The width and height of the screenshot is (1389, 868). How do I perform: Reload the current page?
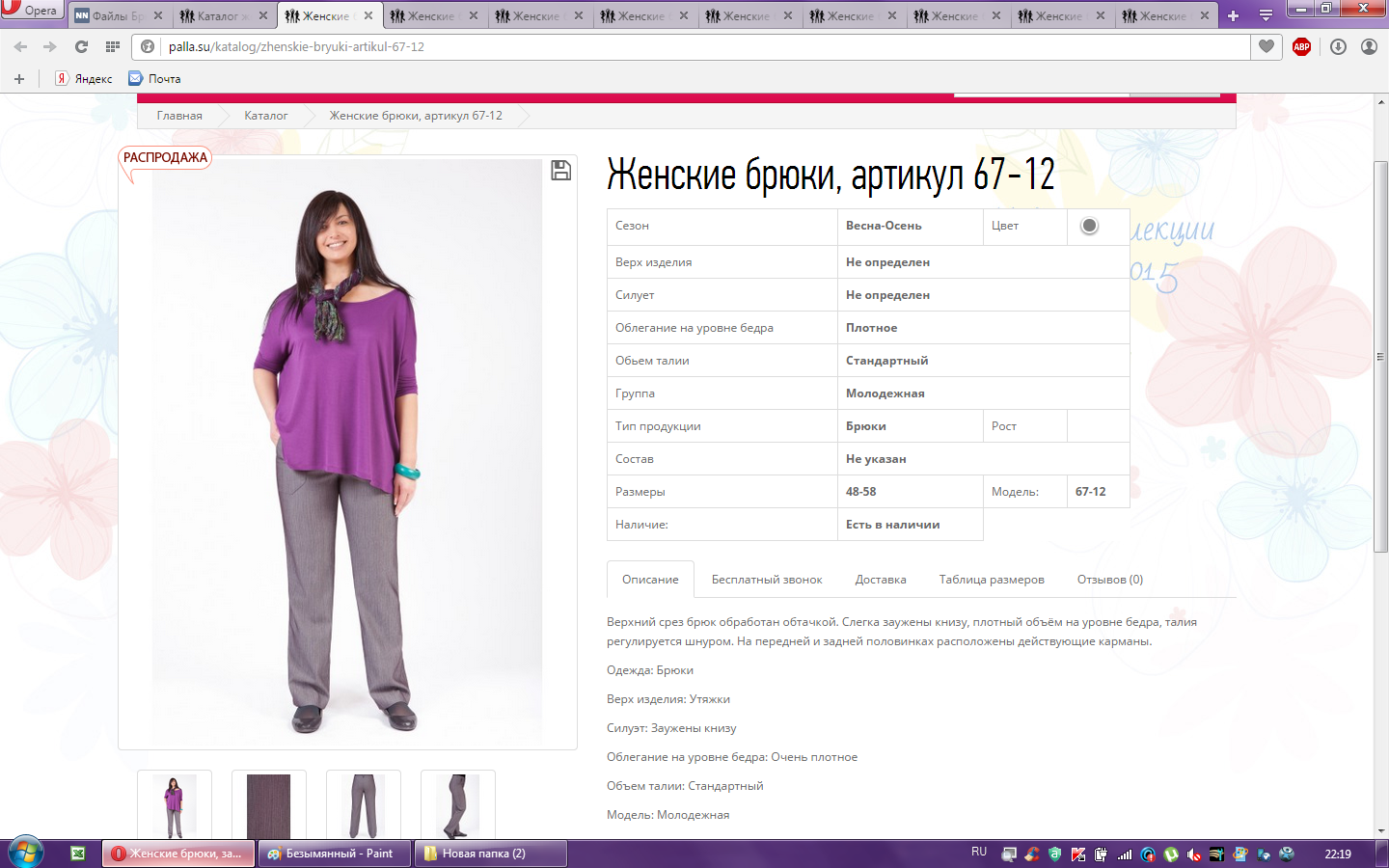pyautogui.click(x=81, y=46)
